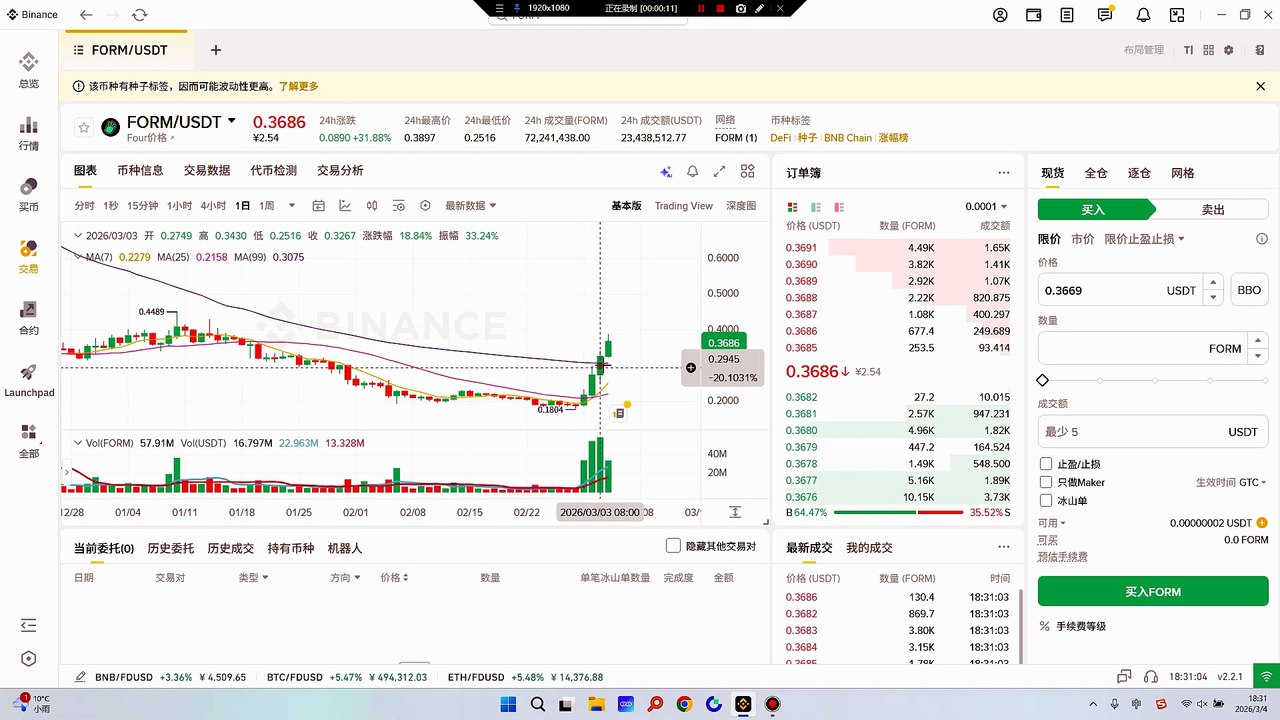Click the TI text style icon

click(1188, 50)
